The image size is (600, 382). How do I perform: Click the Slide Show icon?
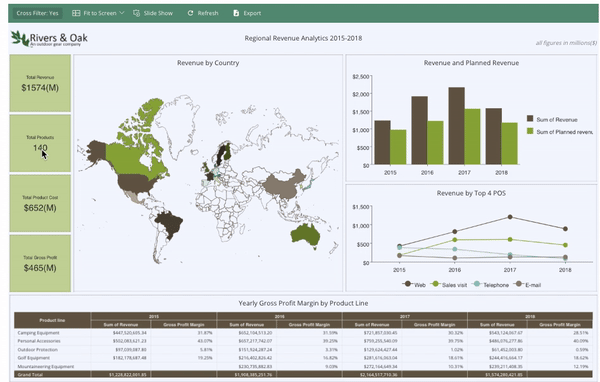136,13
